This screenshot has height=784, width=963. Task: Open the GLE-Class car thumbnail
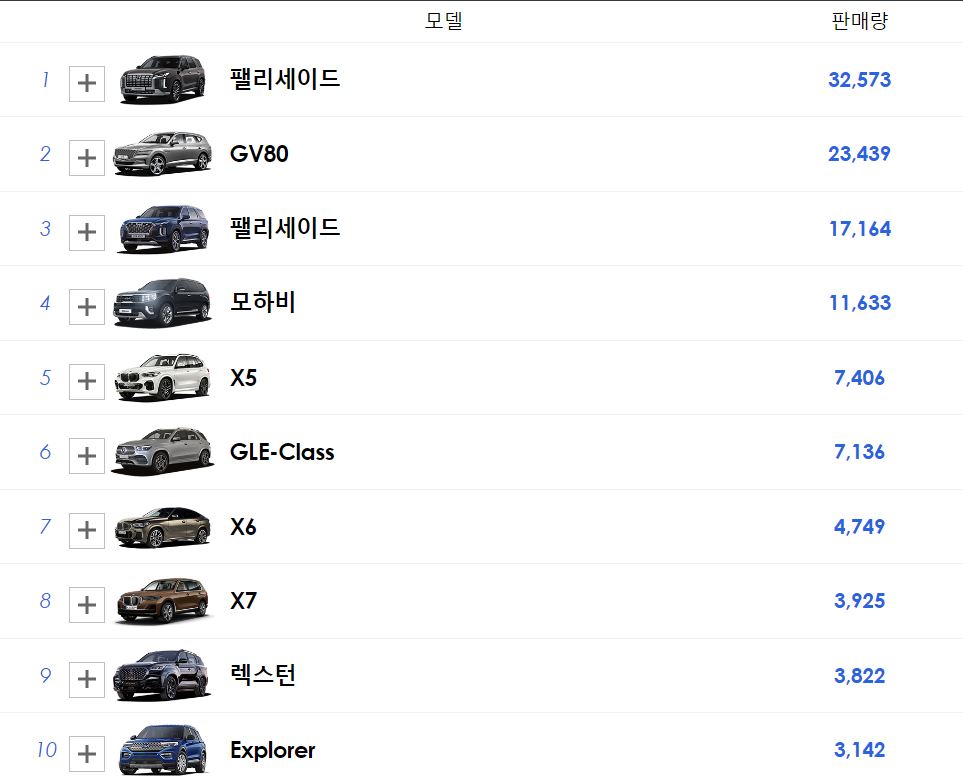pyautogui.click(x=162, y=451)
